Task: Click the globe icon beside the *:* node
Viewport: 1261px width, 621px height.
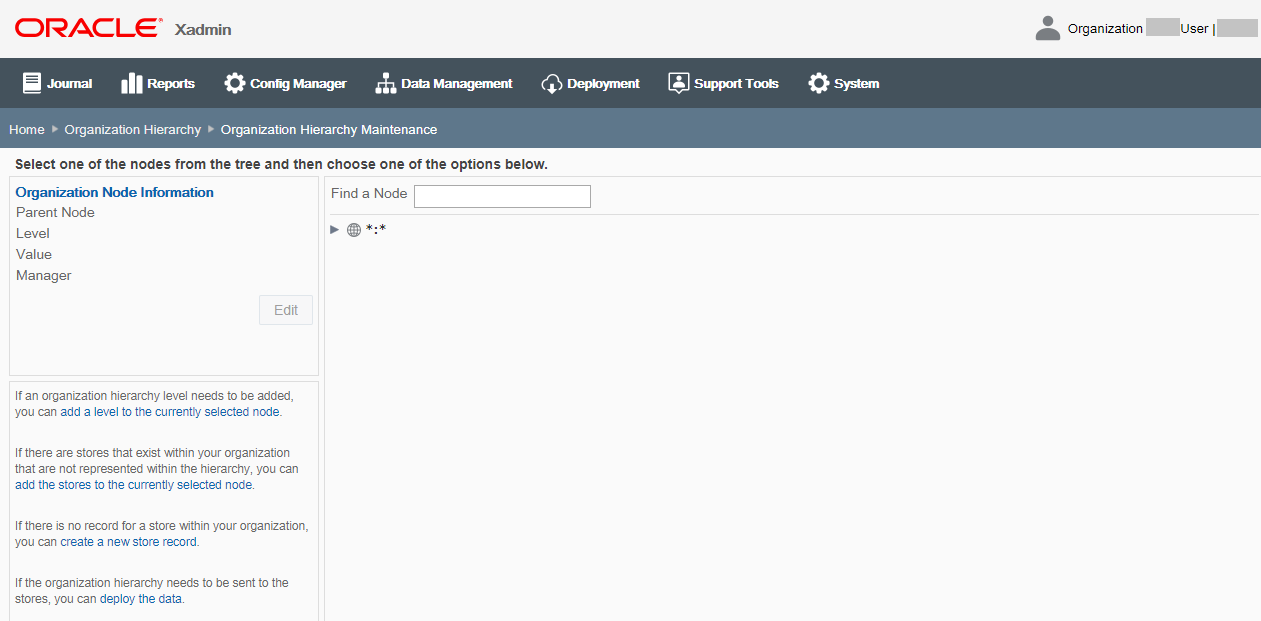Action: tap(354, 230)
